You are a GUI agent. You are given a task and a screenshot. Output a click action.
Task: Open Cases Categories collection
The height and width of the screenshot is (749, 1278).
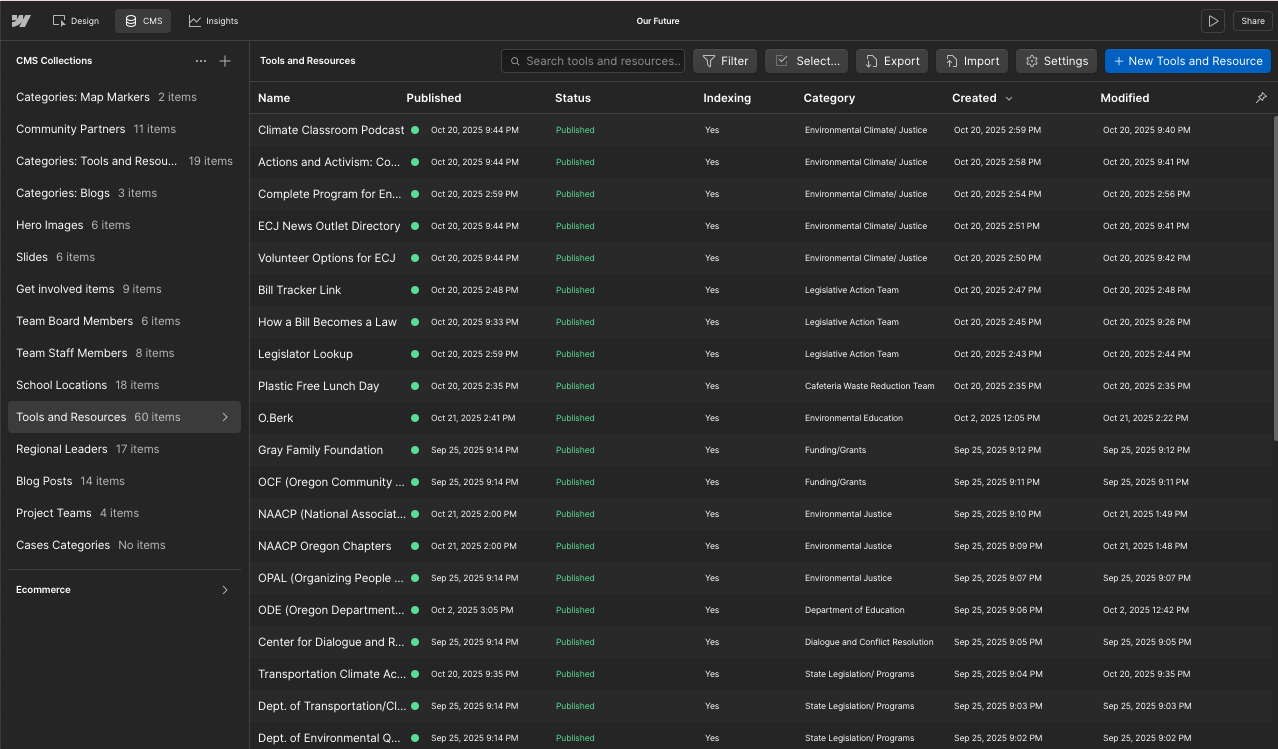tap(124, 545)
